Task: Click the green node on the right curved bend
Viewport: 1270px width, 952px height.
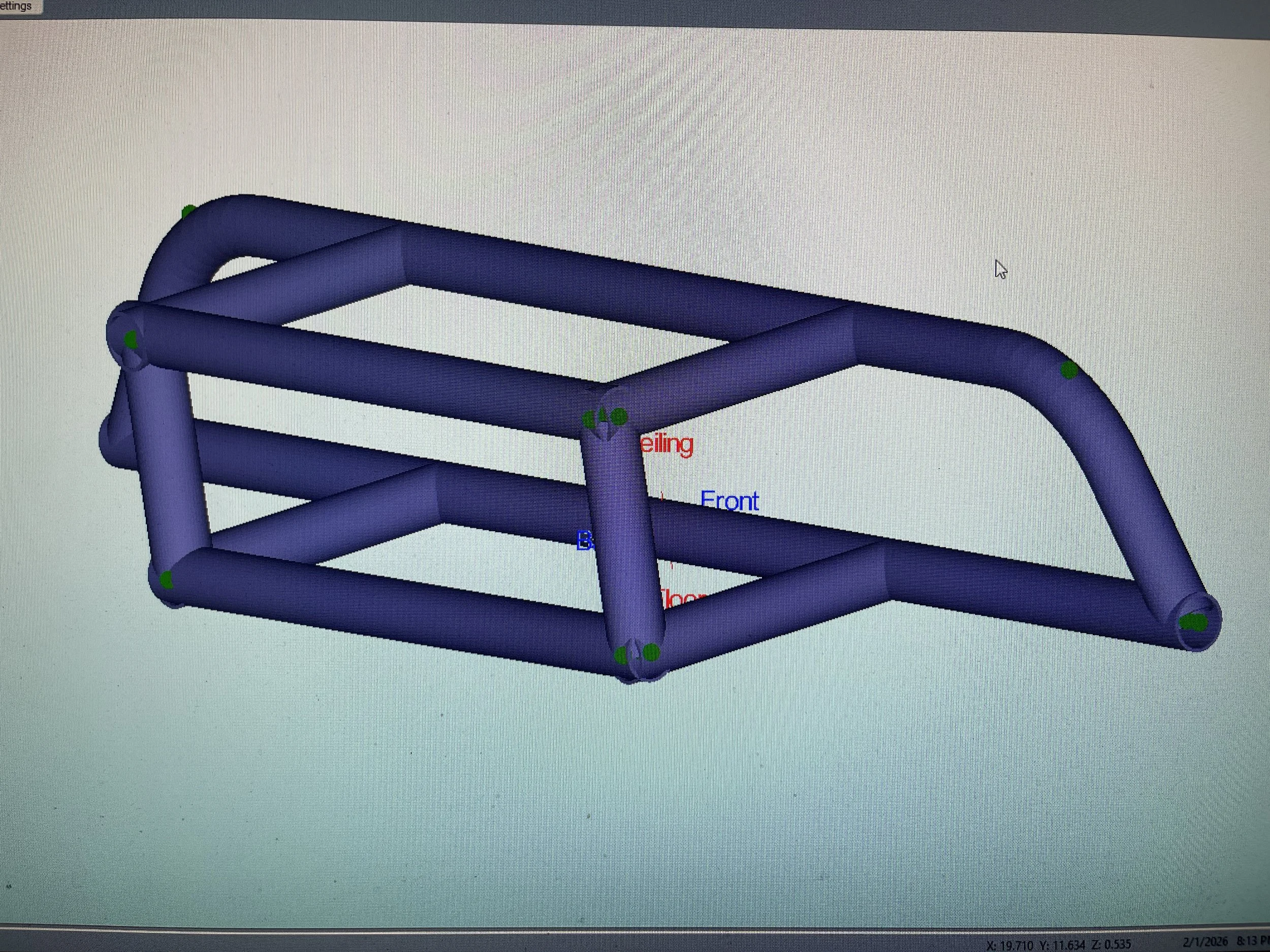Action: click(x=1068, y=370)
